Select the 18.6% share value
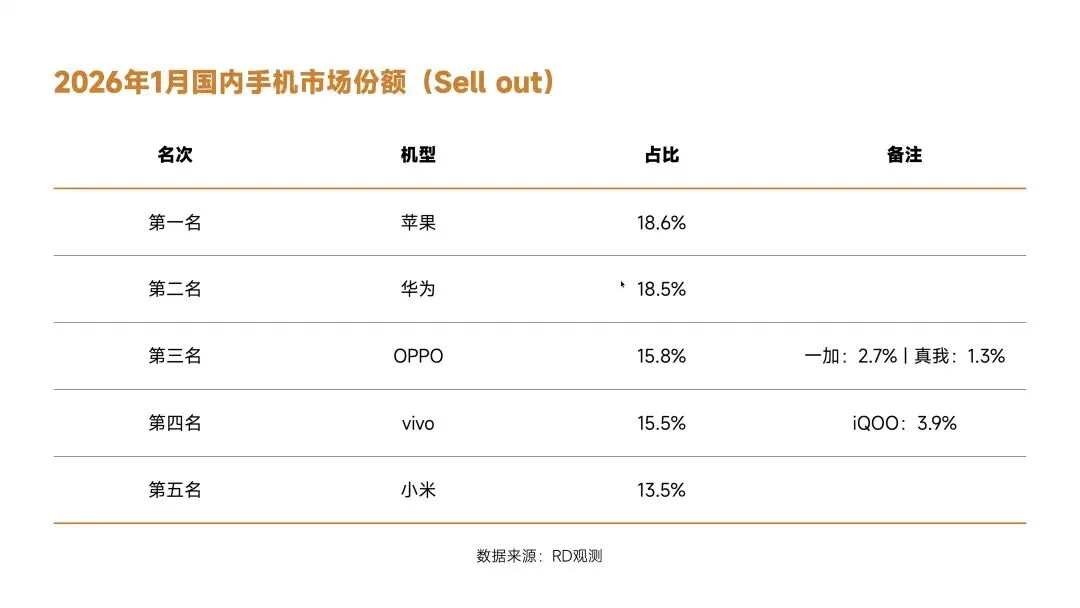Viewport: 1080px width, 608px height. click(661, 223)
